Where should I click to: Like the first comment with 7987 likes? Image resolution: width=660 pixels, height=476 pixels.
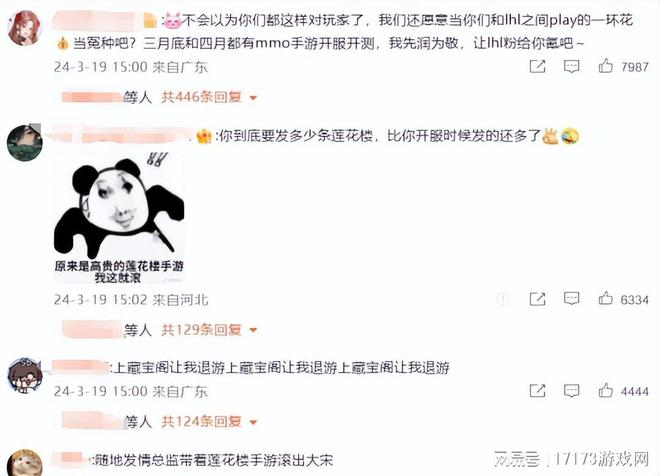(x=605, y=66)
